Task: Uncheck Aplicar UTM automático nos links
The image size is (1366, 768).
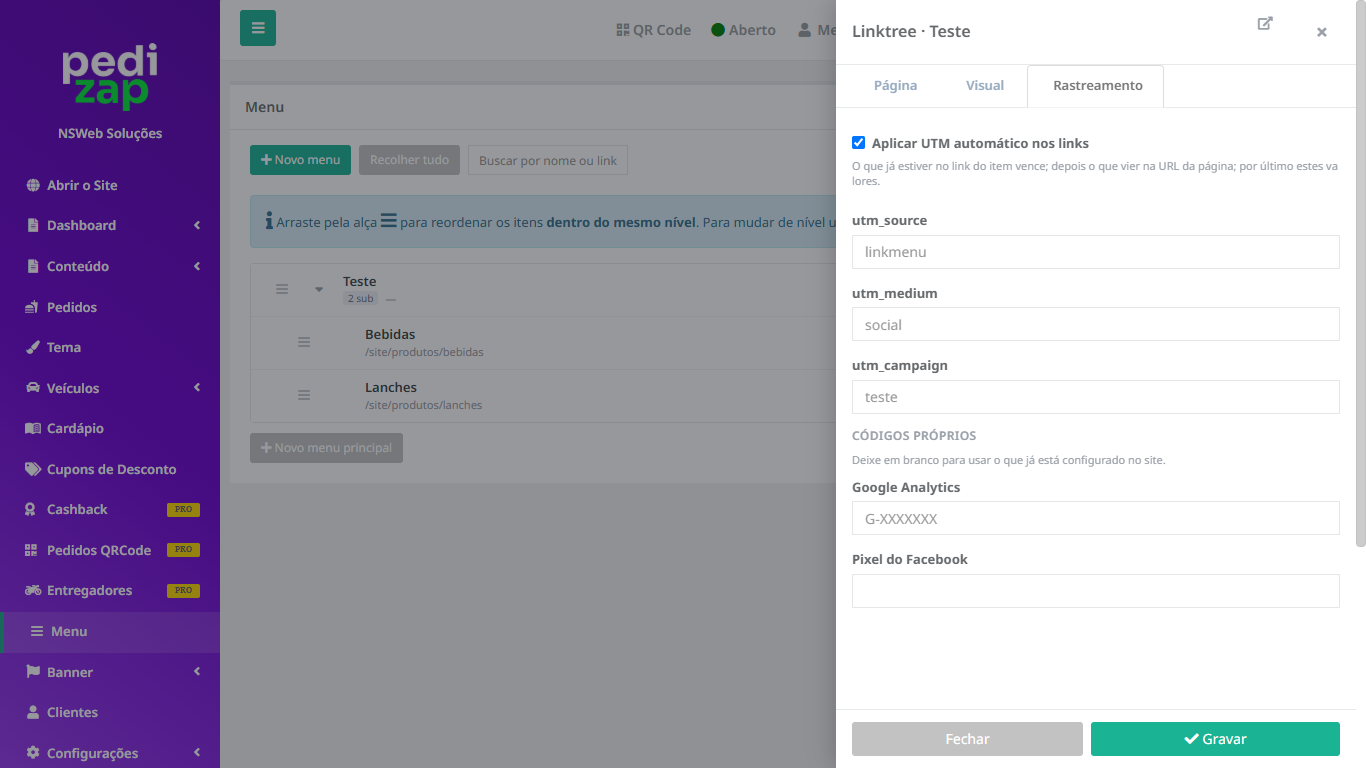Action: point(858,143)
